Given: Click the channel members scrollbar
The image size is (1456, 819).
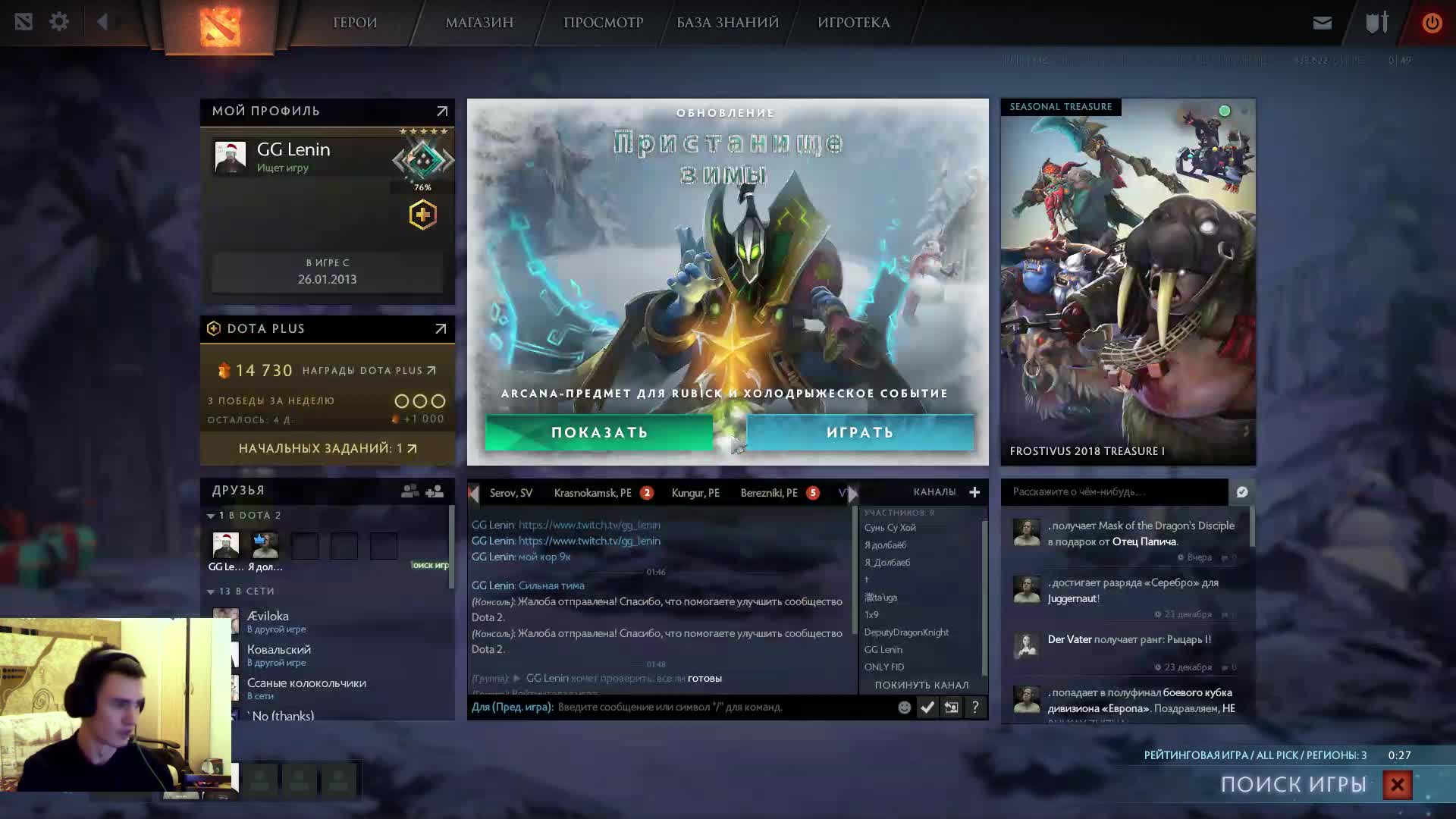Looking at the screenshot, I should [x=984, y=598].
